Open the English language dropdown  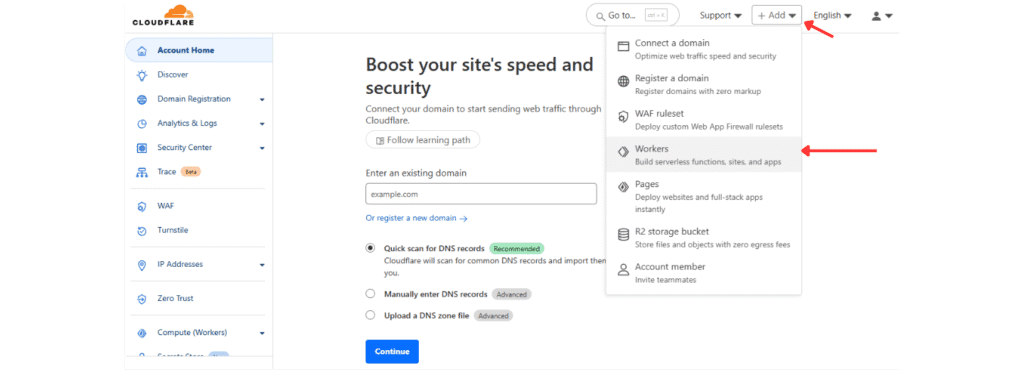pos(832,16)
